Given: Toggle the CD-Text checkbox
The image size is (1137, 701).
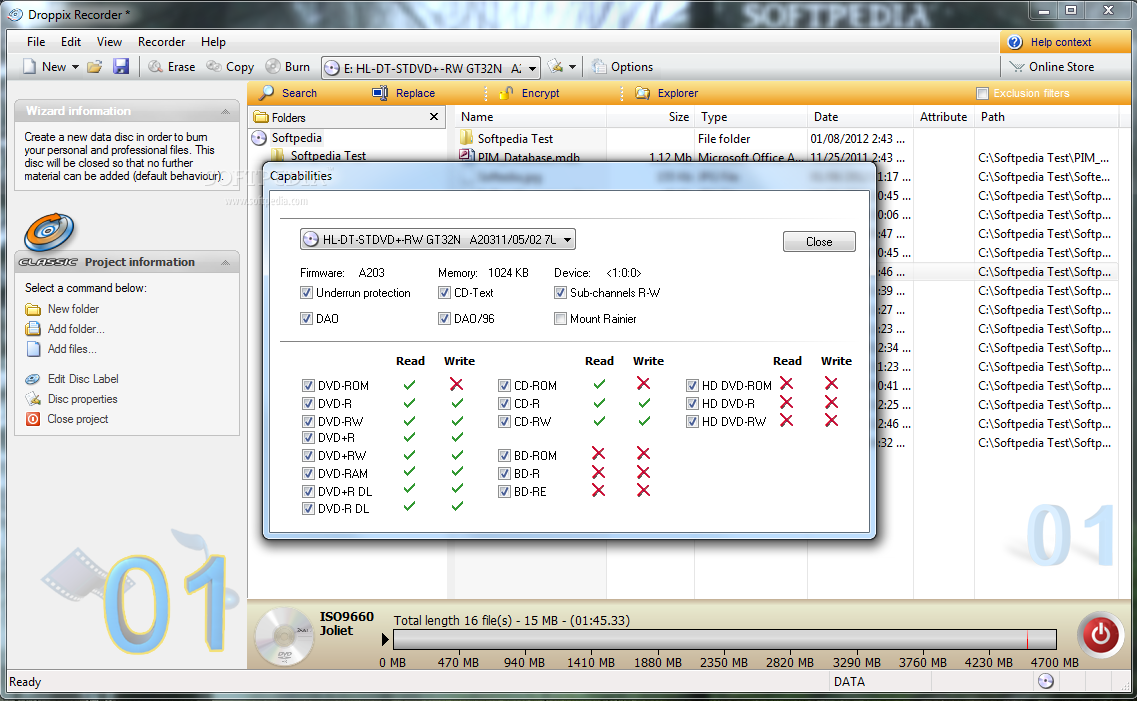Looking at the screenshot, I should click(445, 293).
